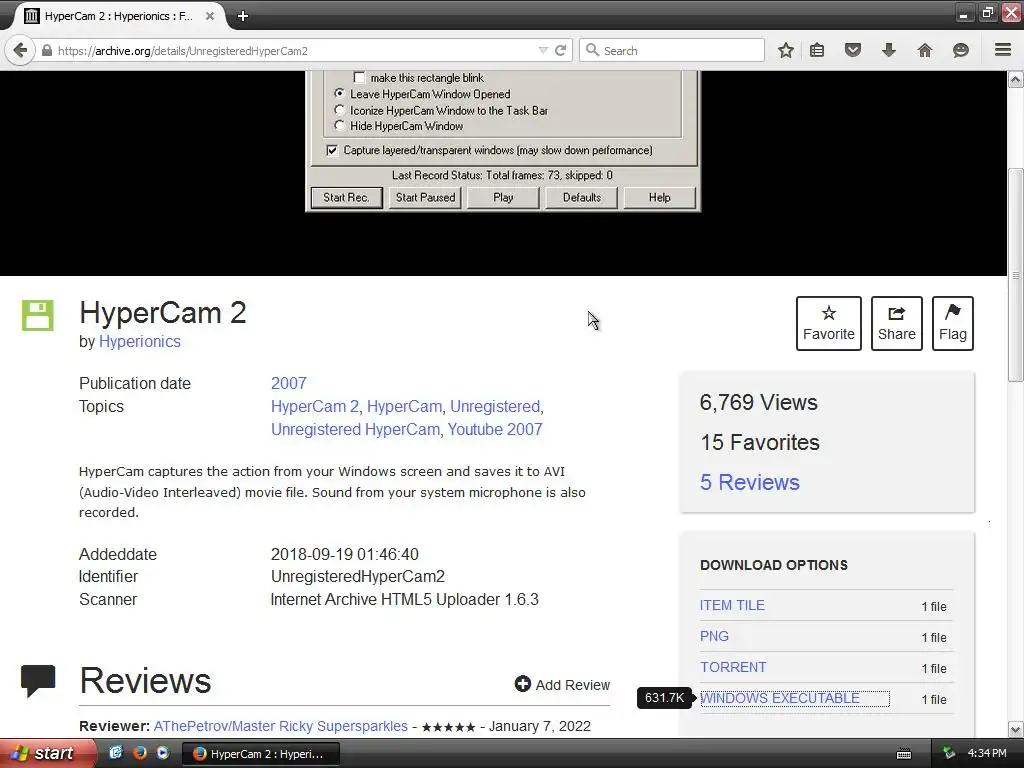Click the Start Rec. button
The height and width of the screenshot is (768, 1024).
pos(346,197)
